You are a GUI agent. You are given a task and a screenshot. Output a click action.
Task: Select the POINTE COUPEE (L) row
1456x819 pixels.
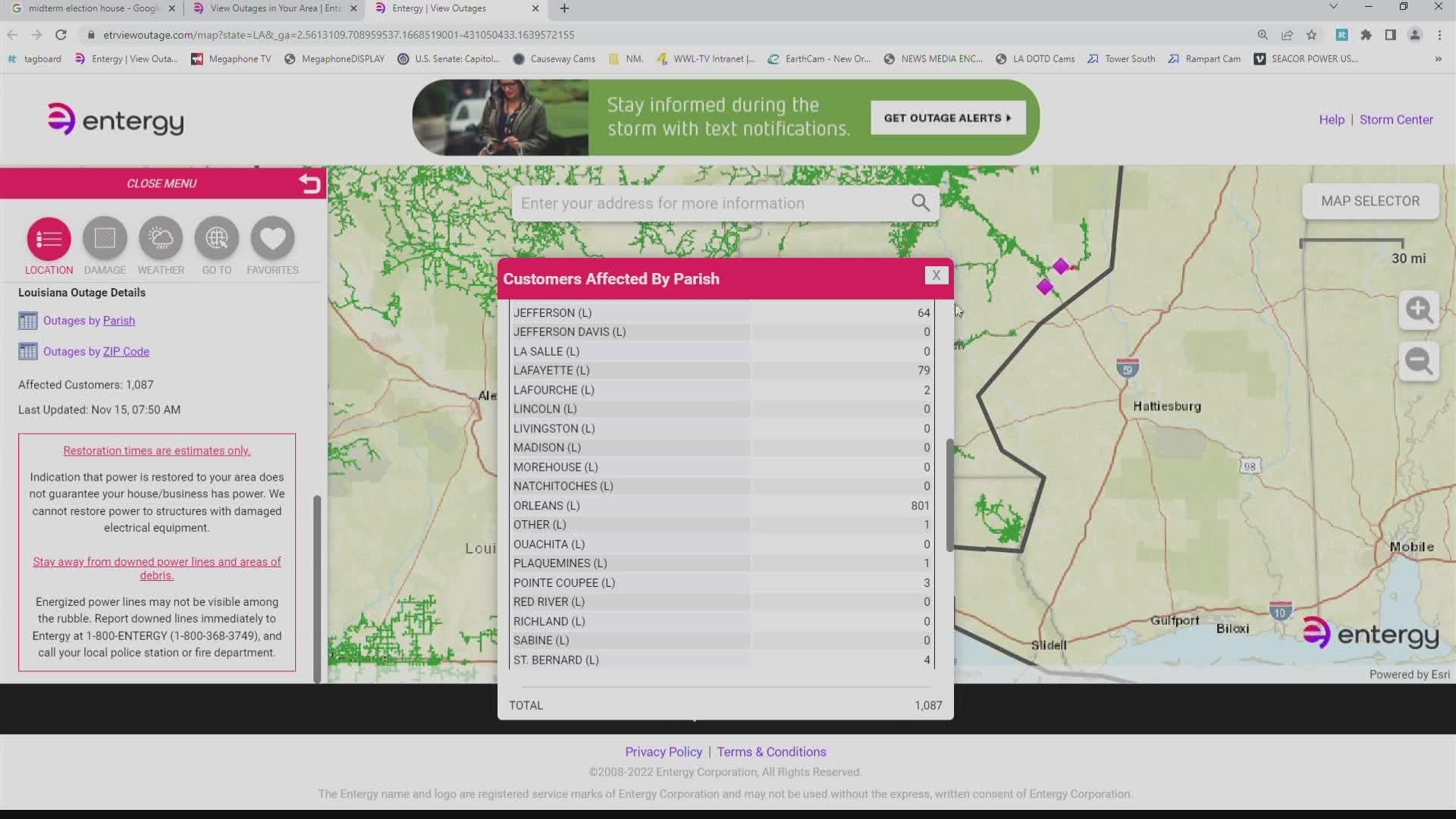click(722, 583)
